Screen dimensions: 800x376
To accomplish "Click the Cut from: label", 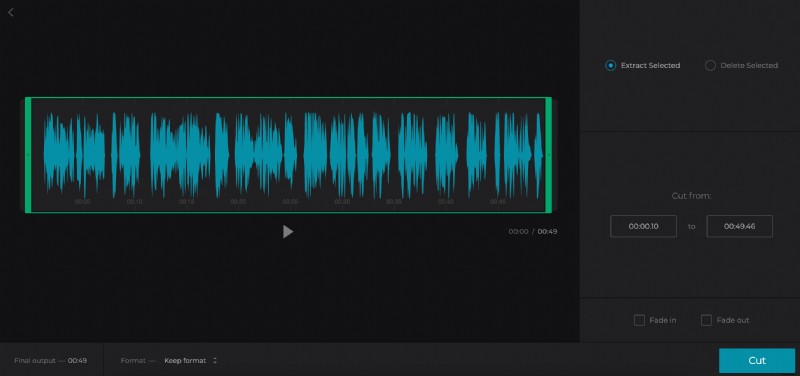I will [691, 196].
